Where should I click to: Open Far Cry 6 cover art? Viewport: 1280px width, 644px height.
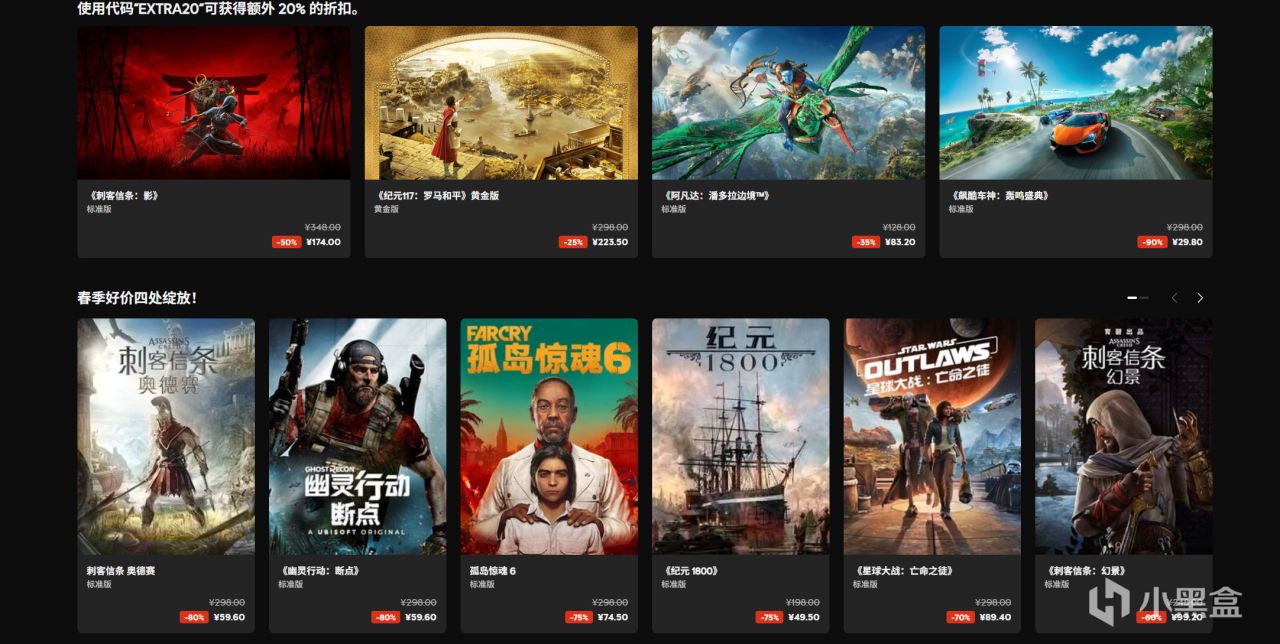pos(549,437)
